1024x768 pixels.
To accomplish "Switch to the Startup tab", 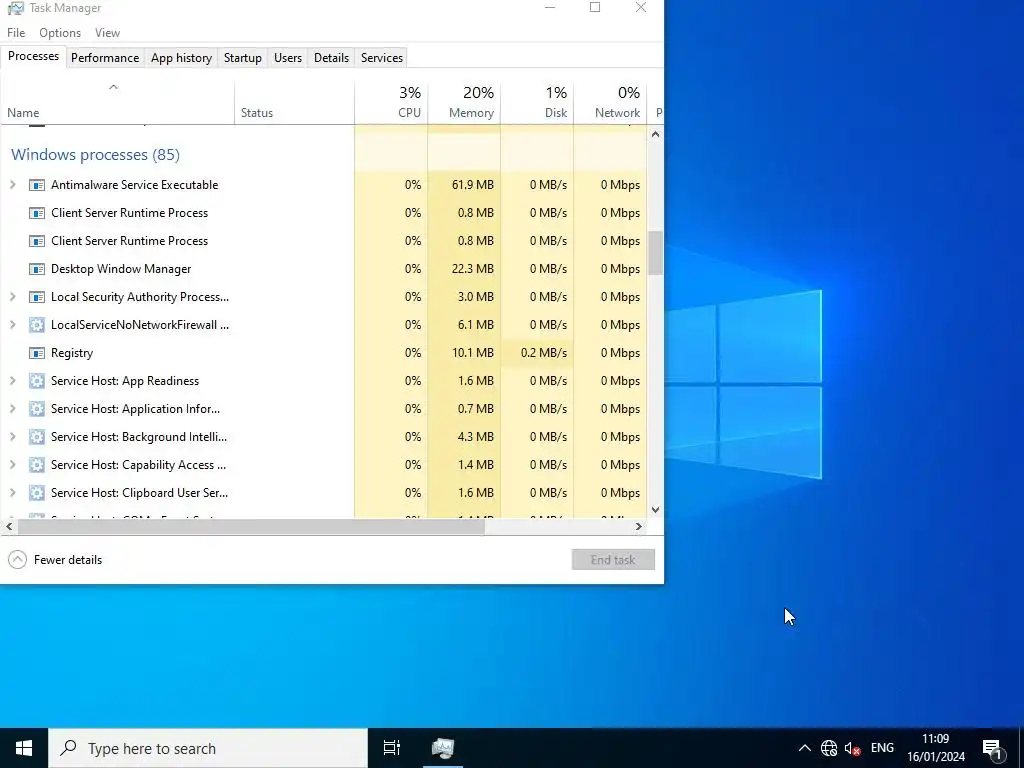I will click(243, 58).
